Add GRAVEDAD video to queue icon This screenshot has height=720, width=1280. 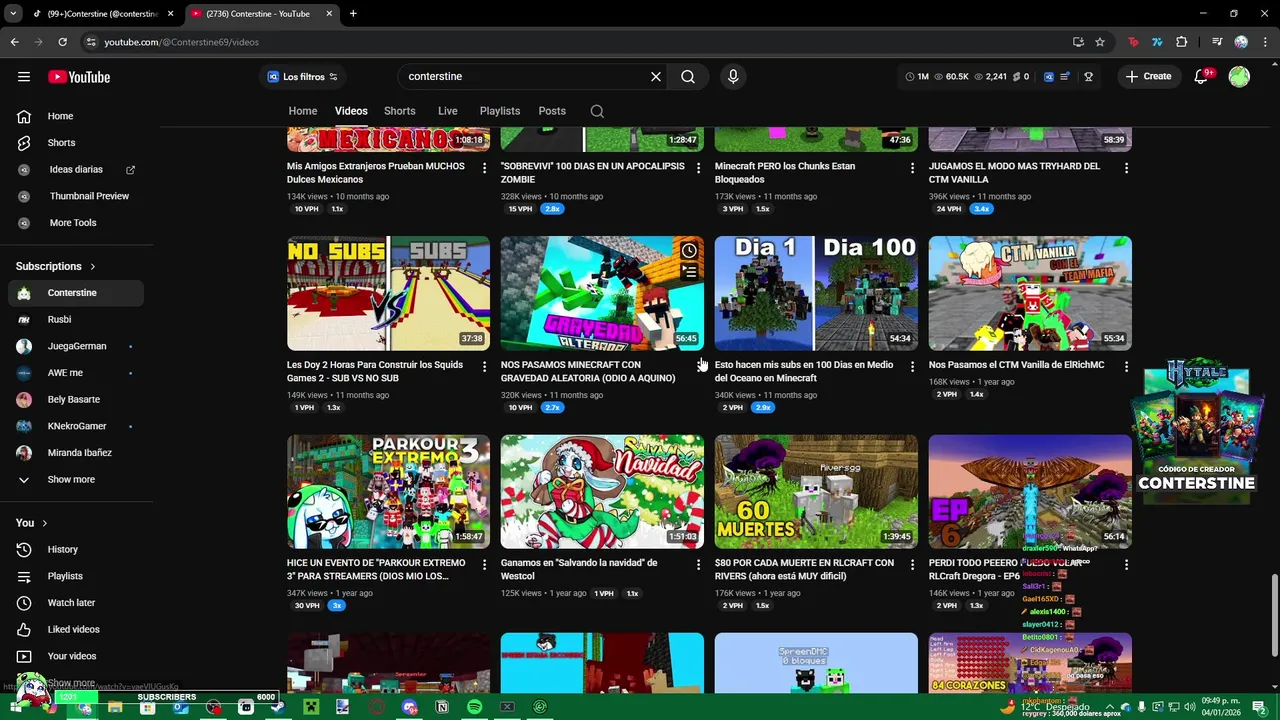pyautogui.click(x=689, y=272)
